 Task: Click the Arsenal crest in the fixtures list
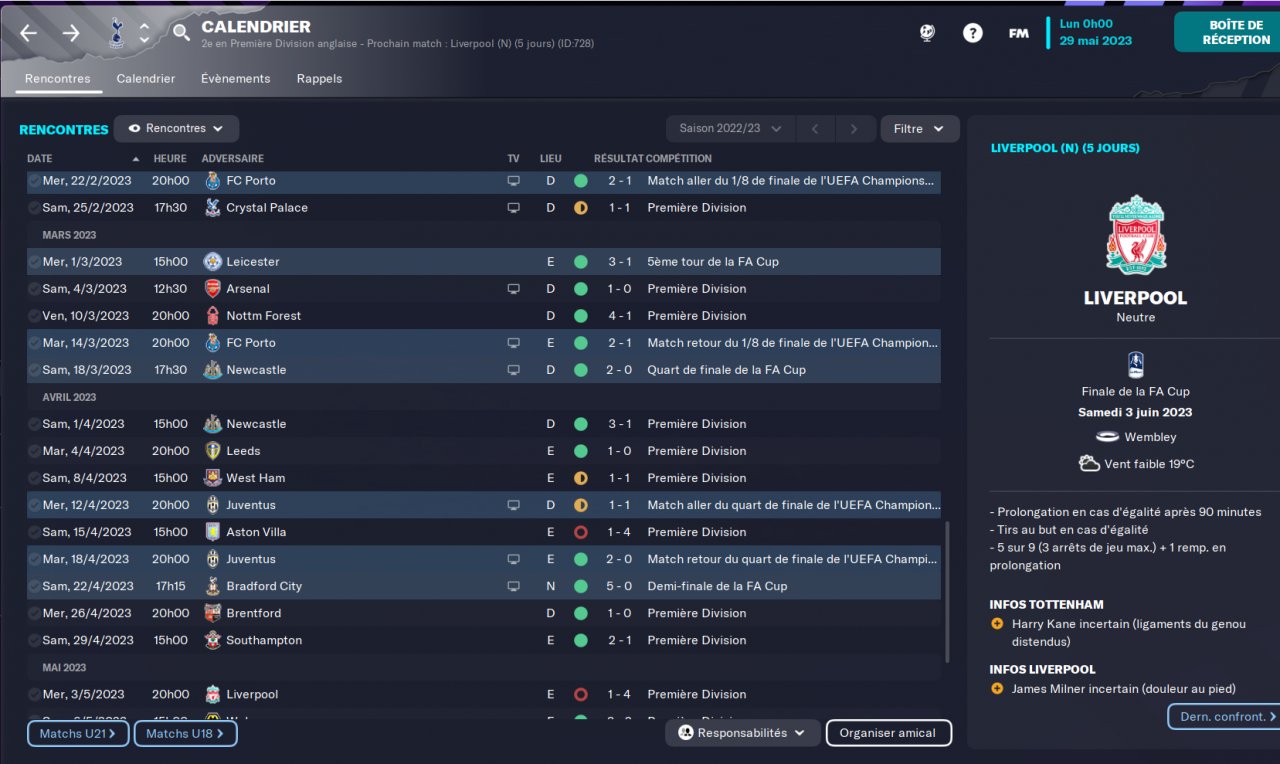click(x=212, y=289)
